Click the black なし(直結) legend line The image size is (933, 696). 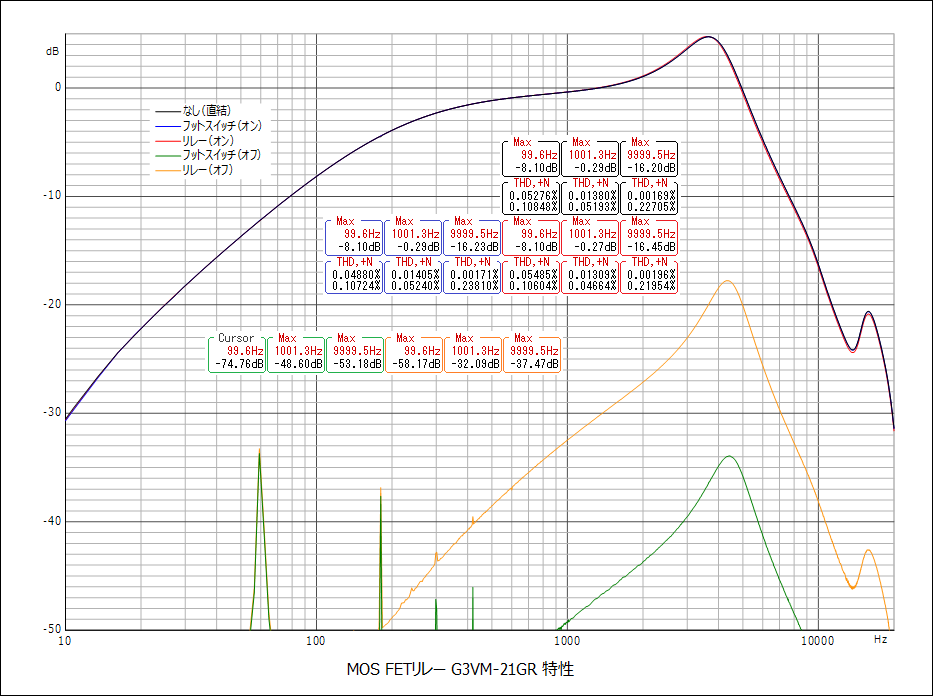(x=168, y=111)
